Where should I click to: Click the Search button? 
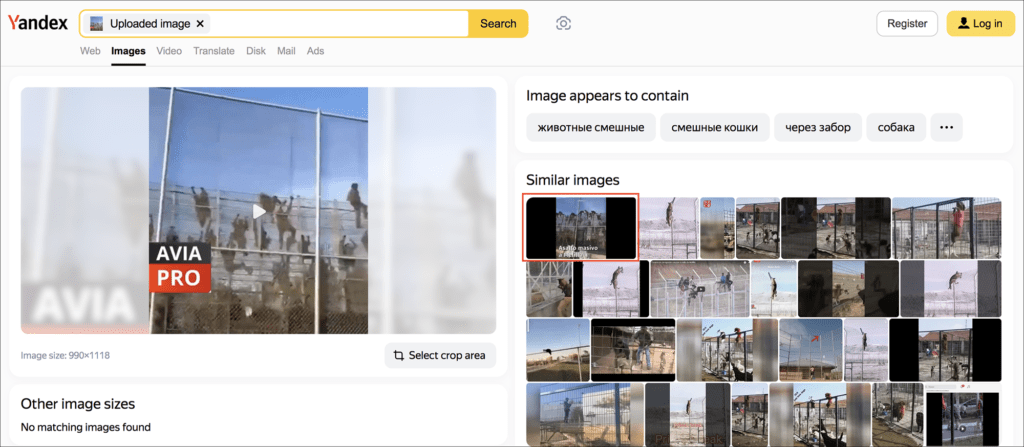498,23
